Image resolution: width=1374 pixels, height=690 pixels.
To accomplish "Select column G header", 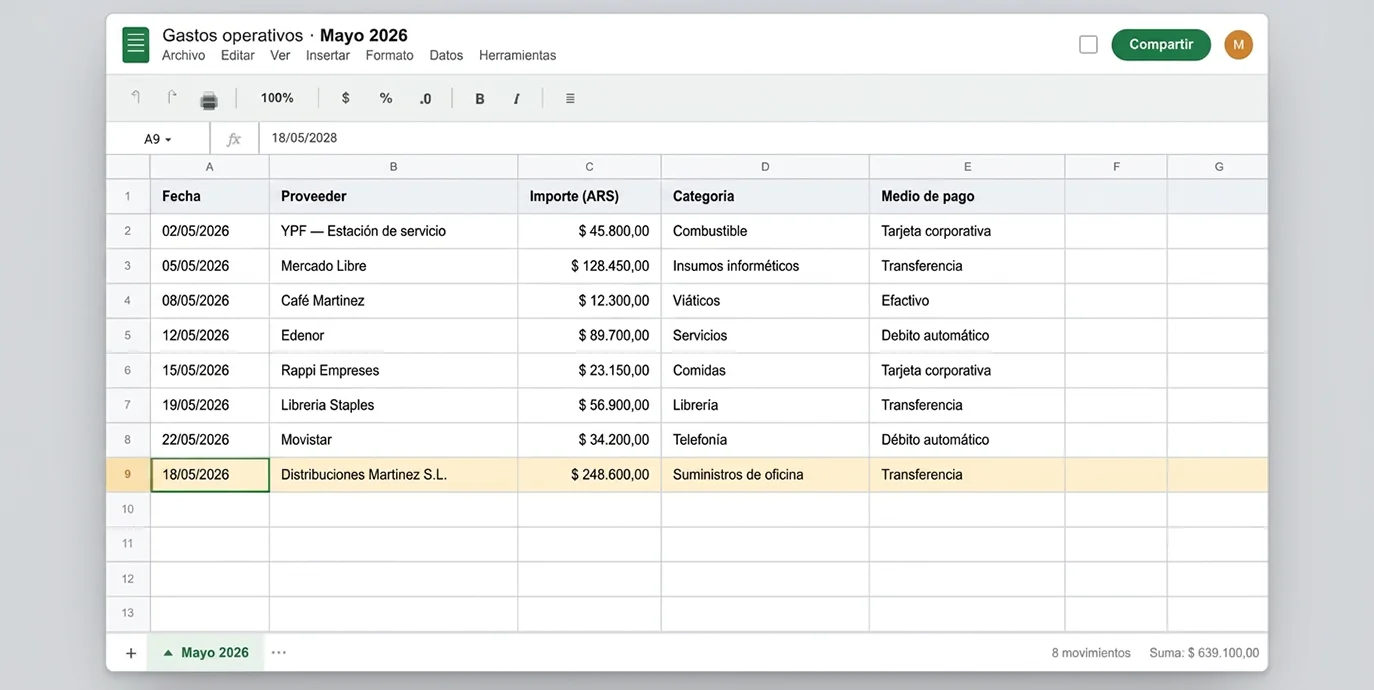I will (x=1218, y=167).
